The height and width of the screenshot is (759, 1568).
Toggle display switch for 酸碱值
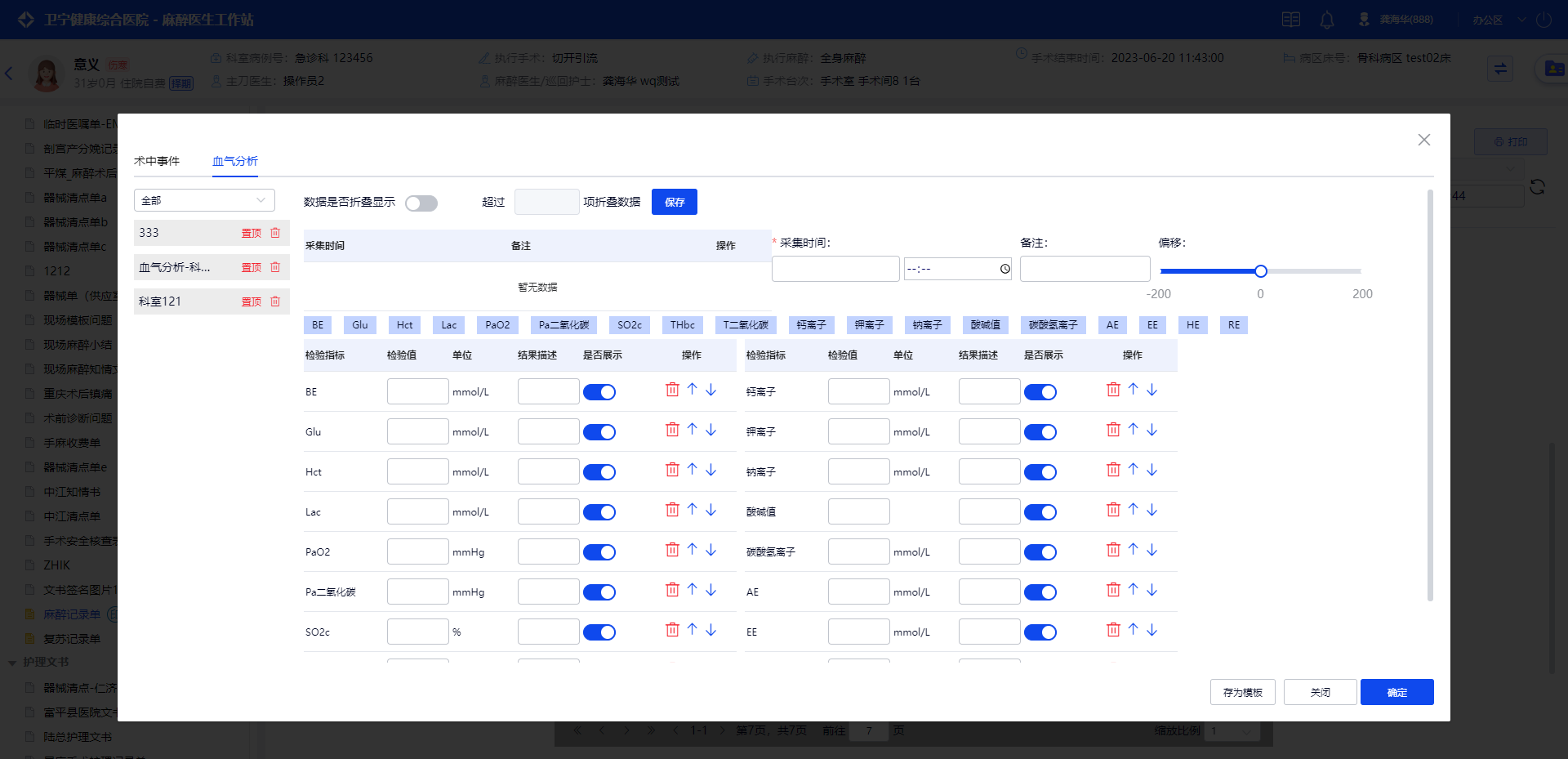point(1040,512)
